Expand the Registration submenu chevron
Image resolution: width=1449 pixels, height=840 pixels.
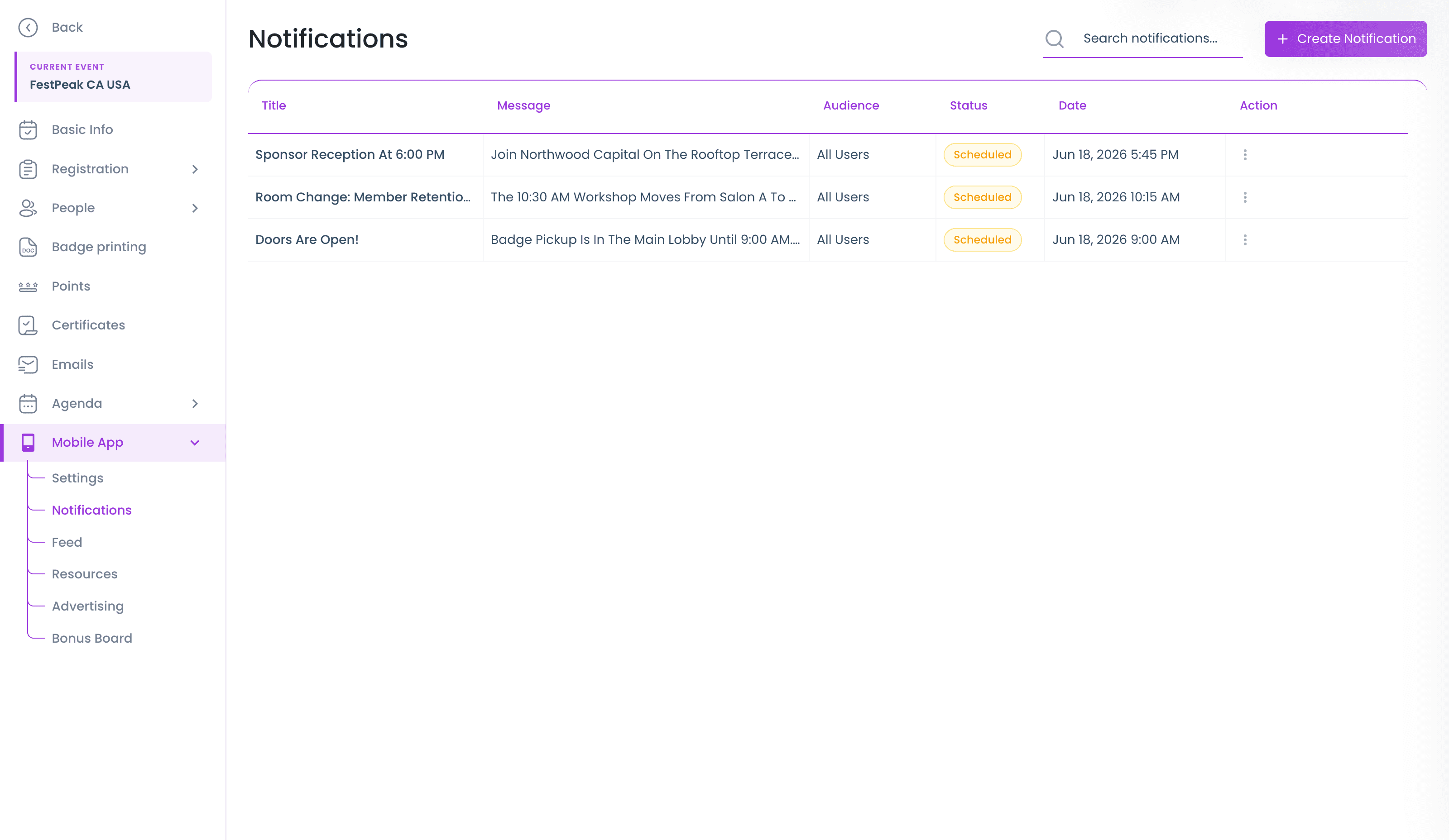pyautogui.click(x=195, y=169)
